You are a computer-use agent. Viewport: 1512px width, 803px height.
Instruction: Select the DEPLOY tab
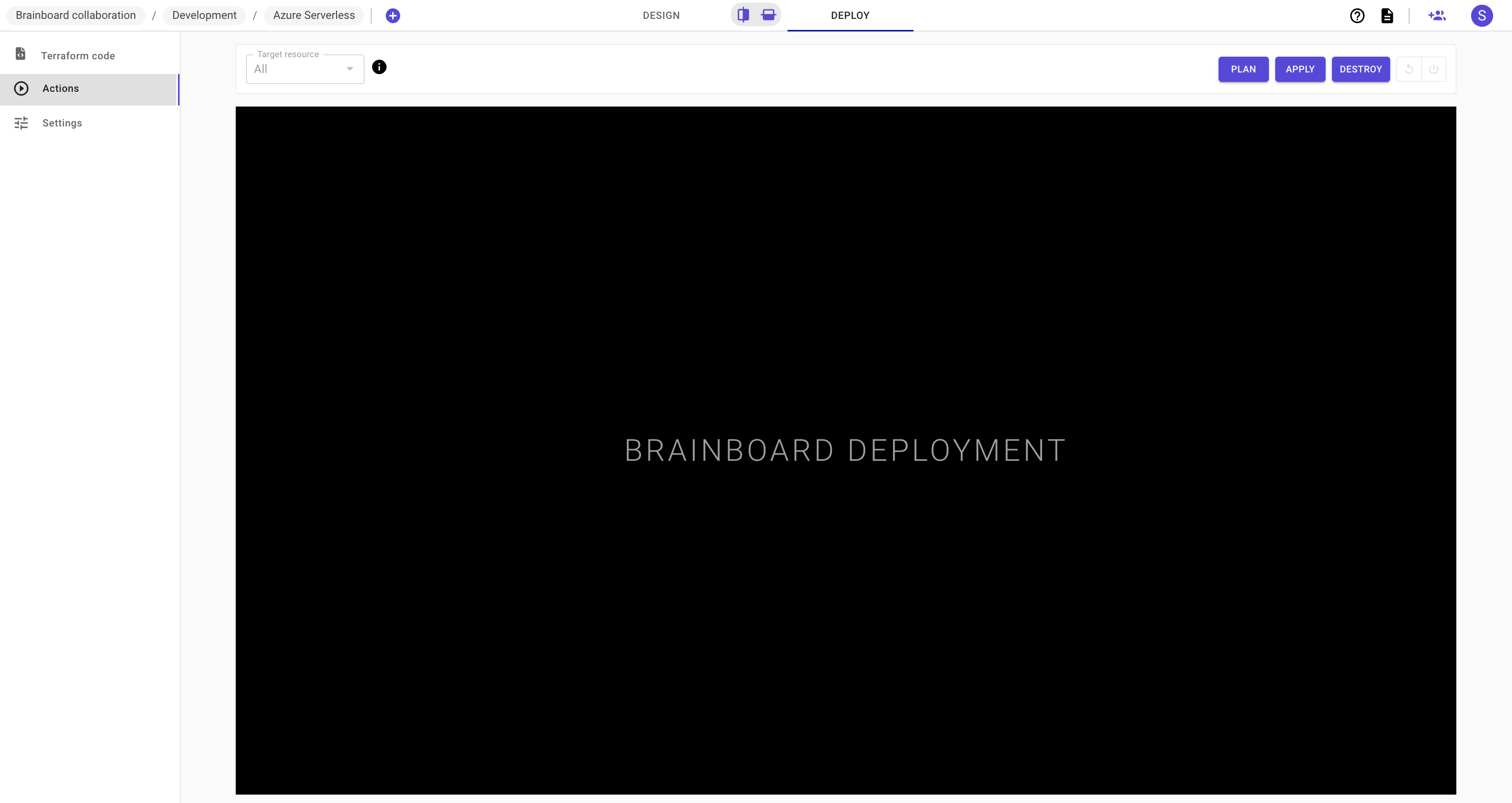click(x=850, y=15)
